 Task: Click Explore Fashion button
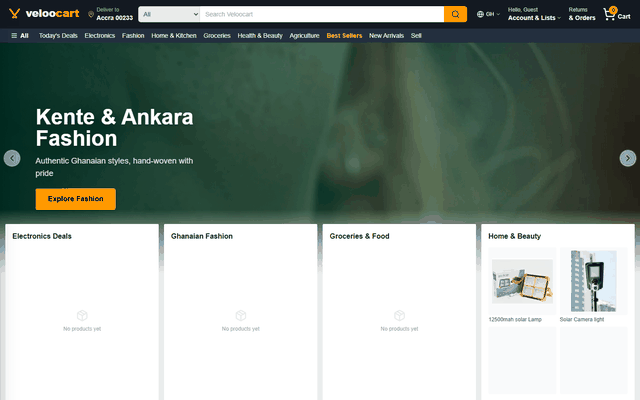(76, 199)
